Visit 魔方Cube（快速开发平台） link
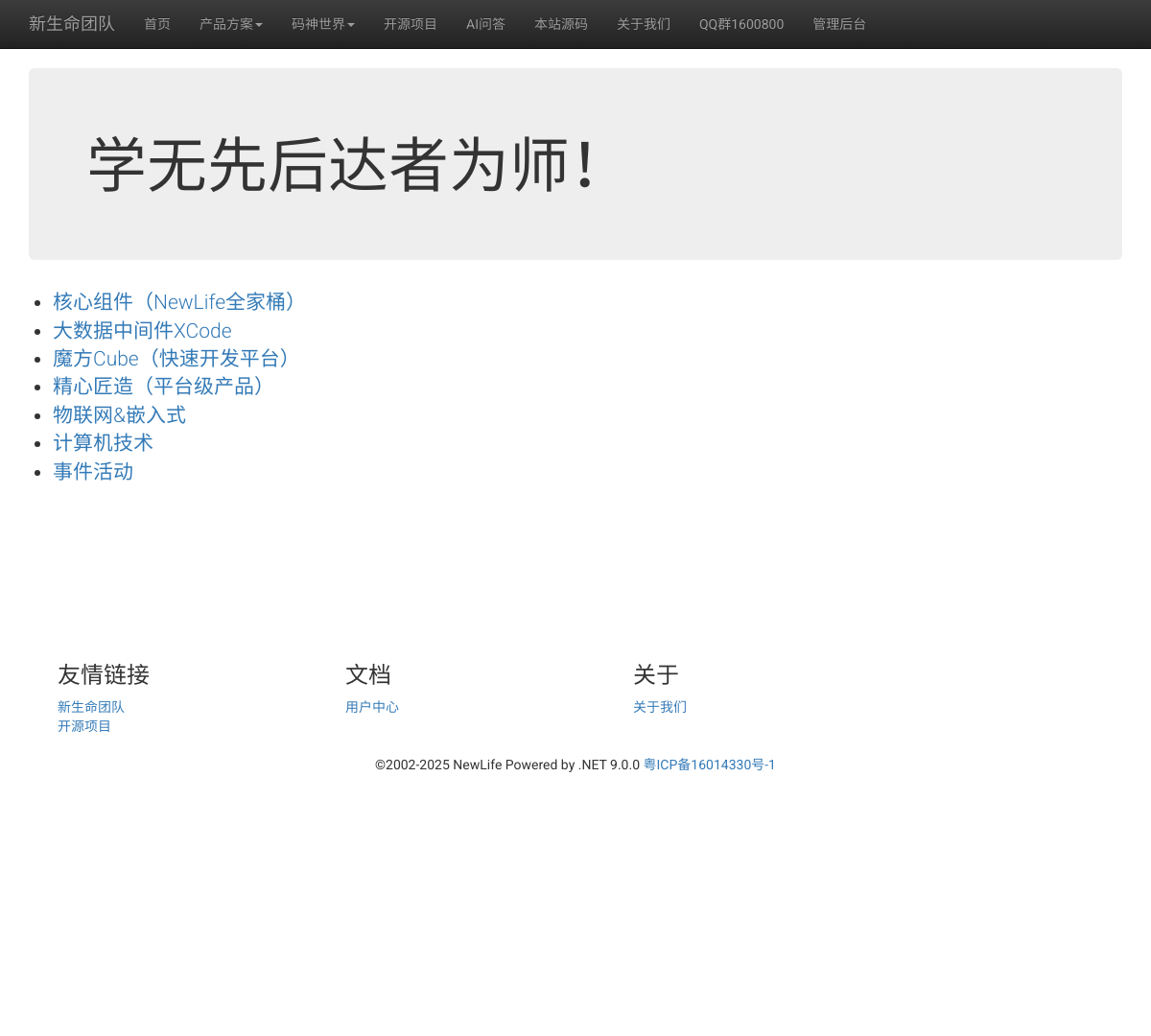 point(175,359)
